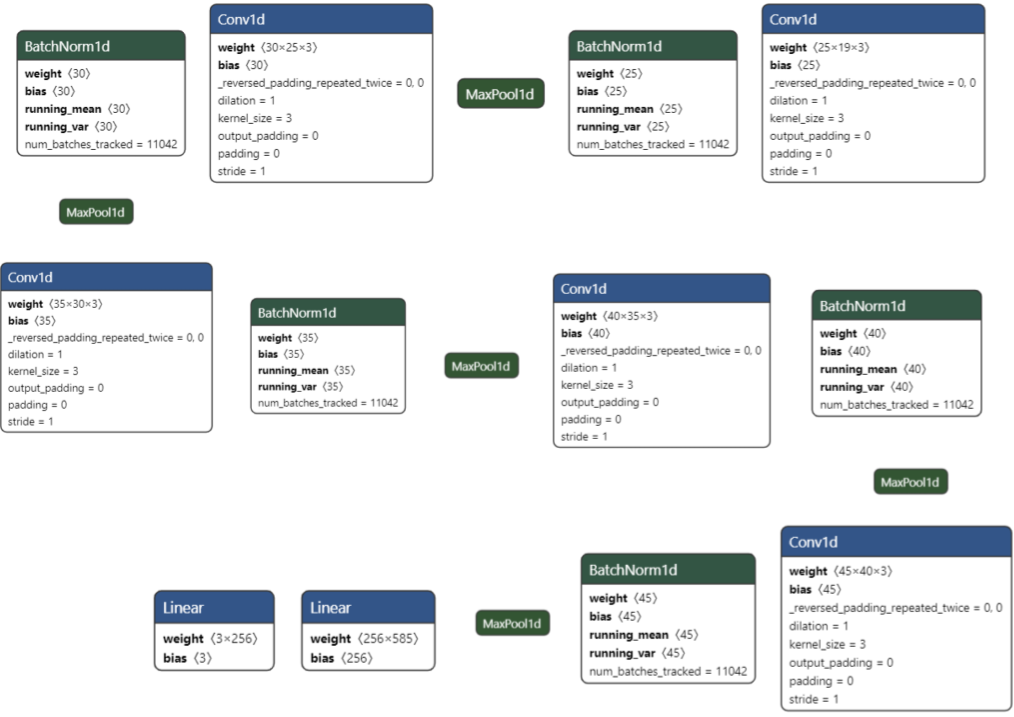This screenshot has height=717, width=1014.
Task: Select the MaxPool1d node left of BatchNorm1d ⟨45⟩
Action: coord(512,623)
